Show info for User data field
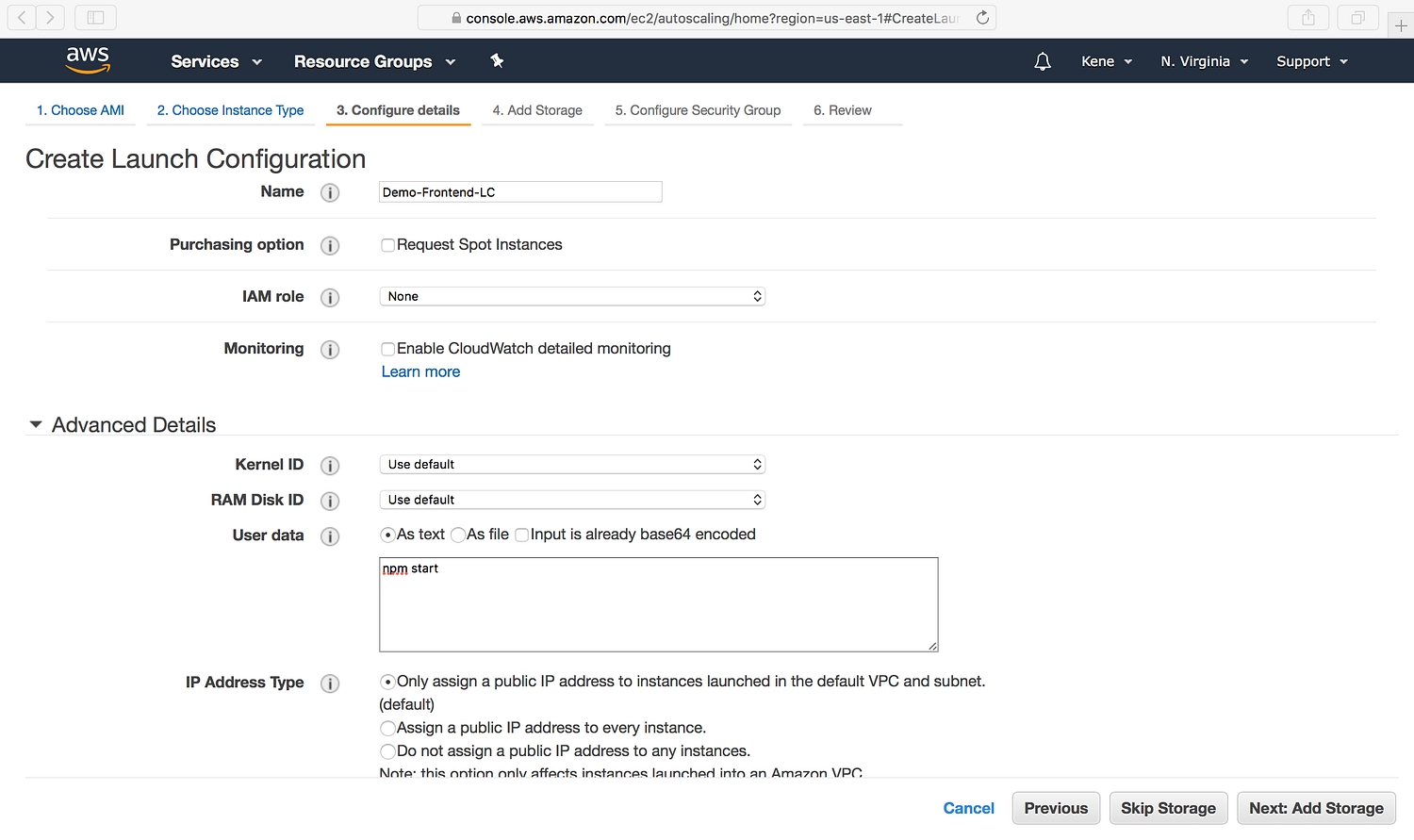1414x840 pixels. click(330, 536)
